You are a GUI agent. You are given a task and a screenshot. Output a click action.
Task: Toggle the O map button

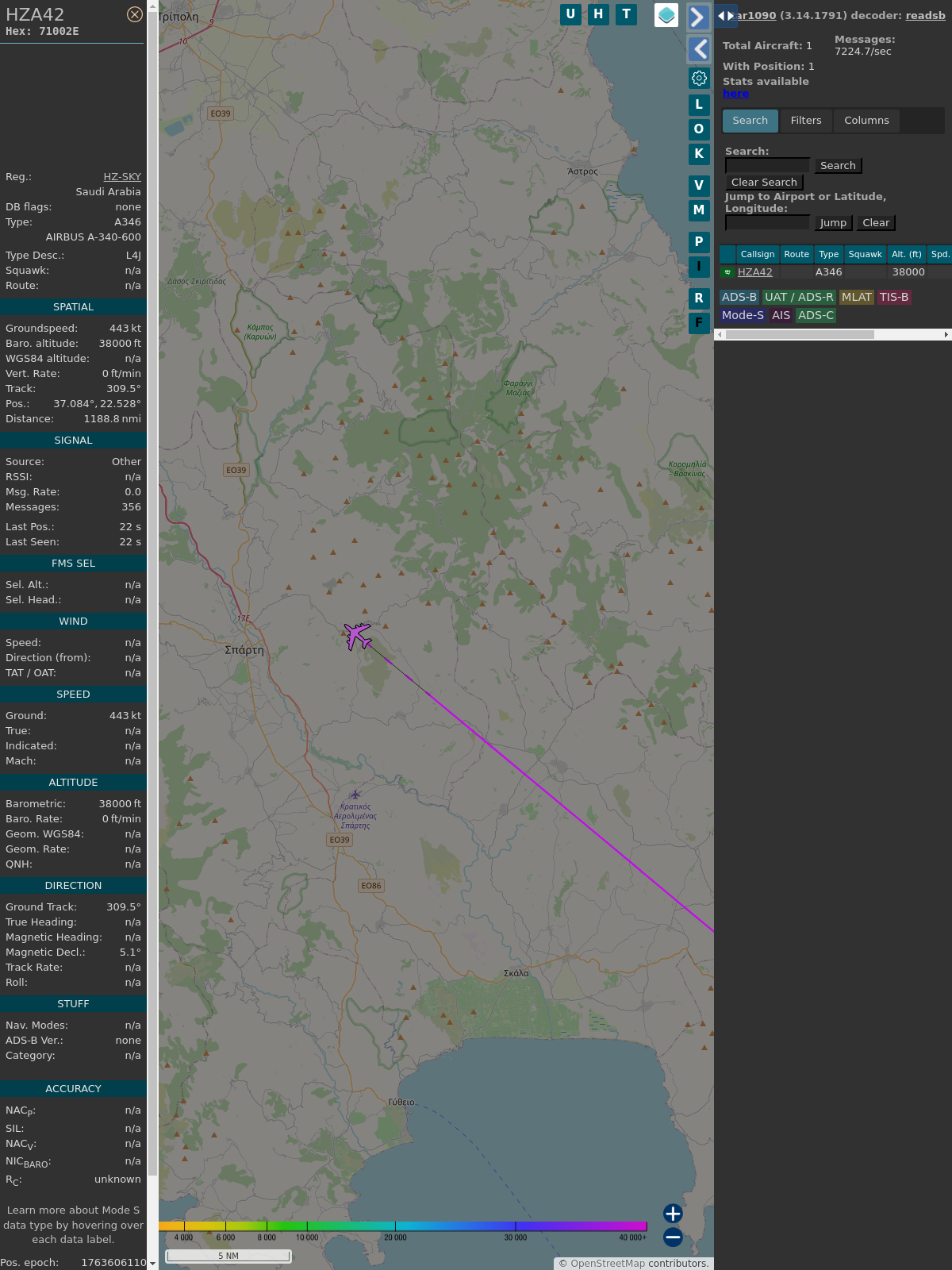(x=699, y=129)
